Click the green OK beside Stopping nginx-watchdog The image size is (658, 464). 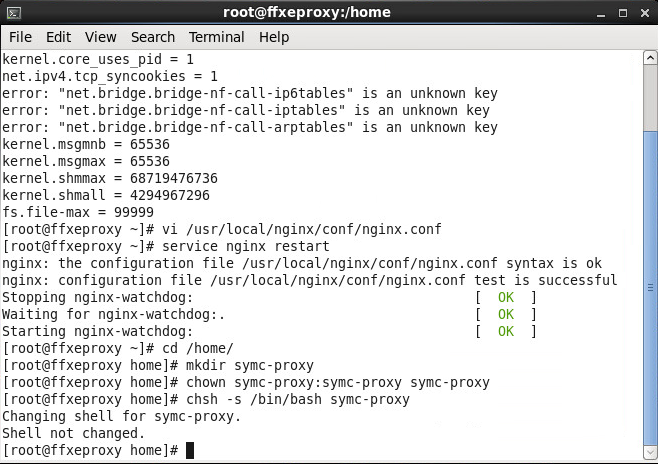505,298
